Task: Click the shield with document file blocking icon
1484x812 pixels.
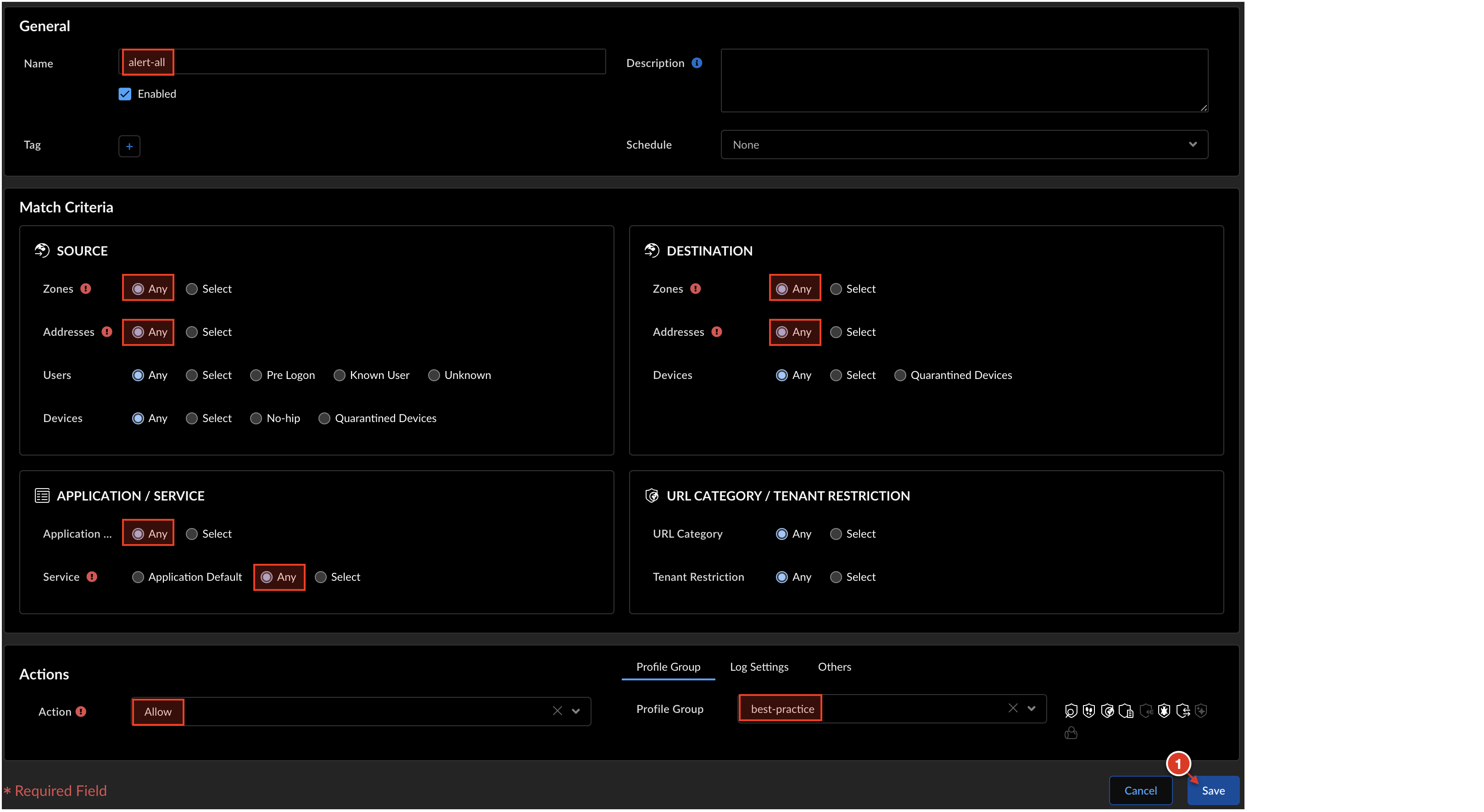Action: click(1126, 711)
